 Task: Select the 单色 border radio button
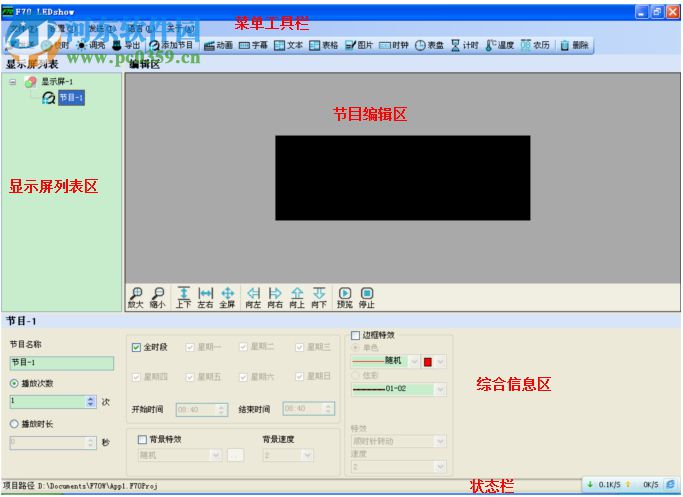click(x=355, y=348)
